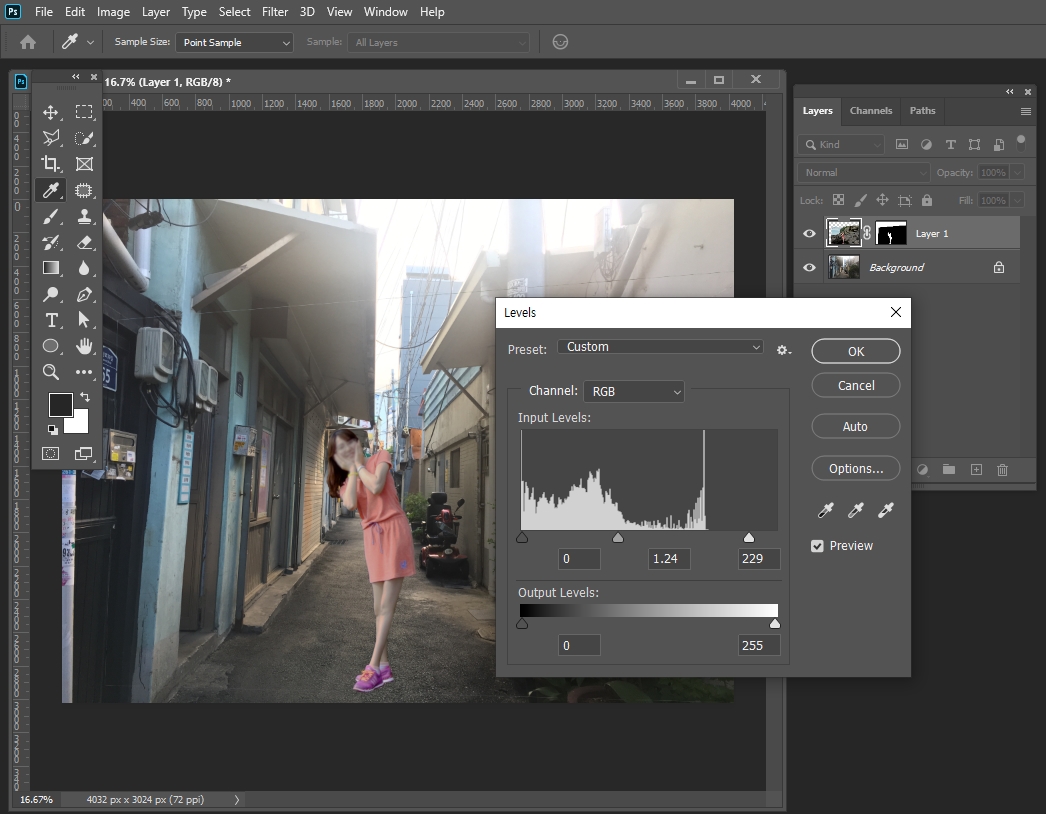The image size is (1046, 814).
Task: Select the Brush tool
Action: [51, 216]
